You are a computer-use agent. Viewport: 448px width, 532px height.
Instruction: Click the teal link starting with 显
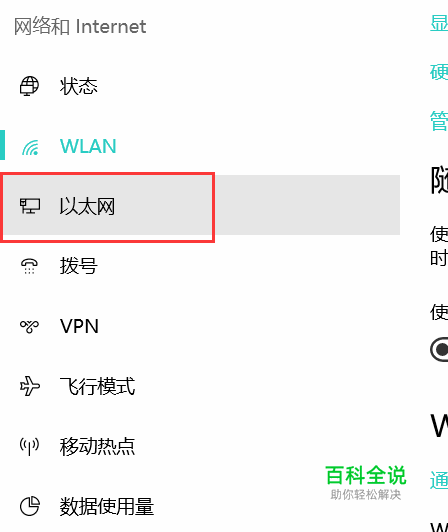(x=439, y=24)
